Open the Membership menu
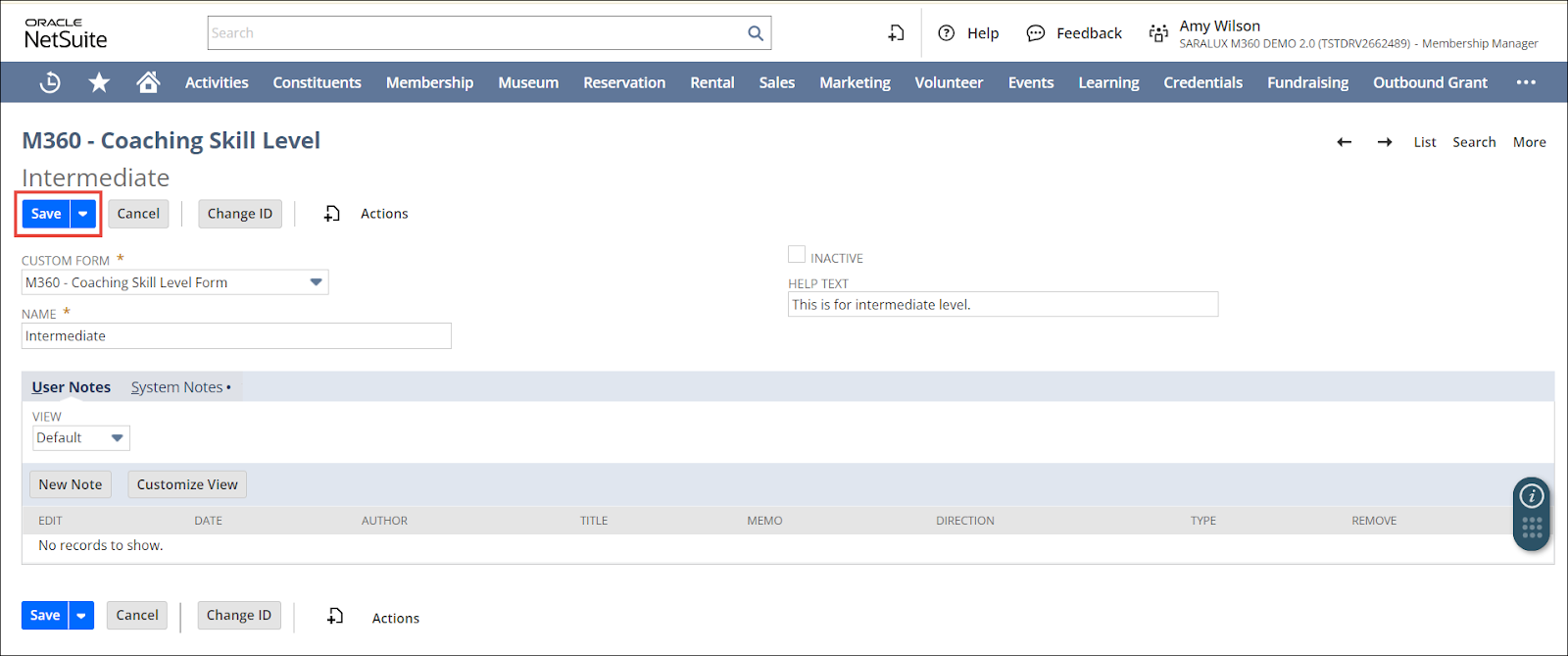Viewport: 1568px width, 656px height. (429, 83)
